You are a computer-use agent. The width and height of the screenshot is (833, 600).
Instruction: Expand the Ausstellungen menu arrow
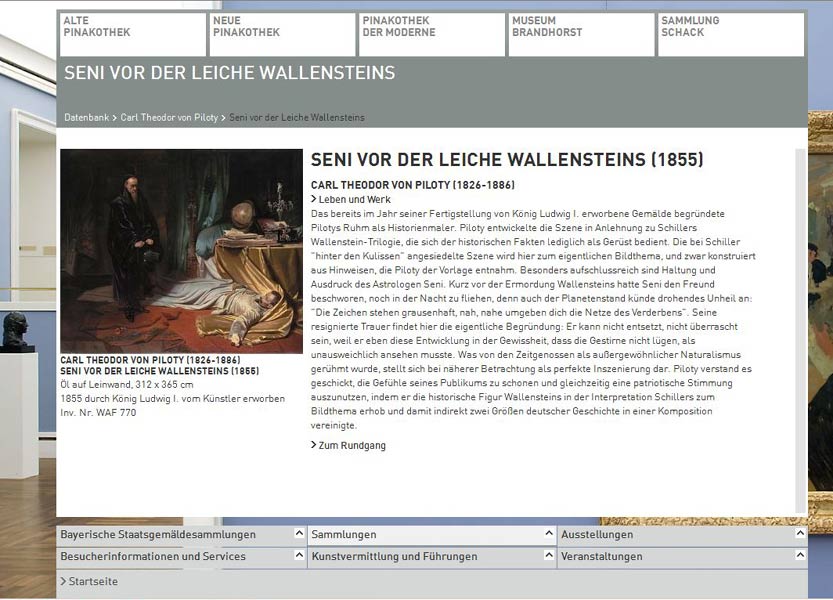point(799,534)
